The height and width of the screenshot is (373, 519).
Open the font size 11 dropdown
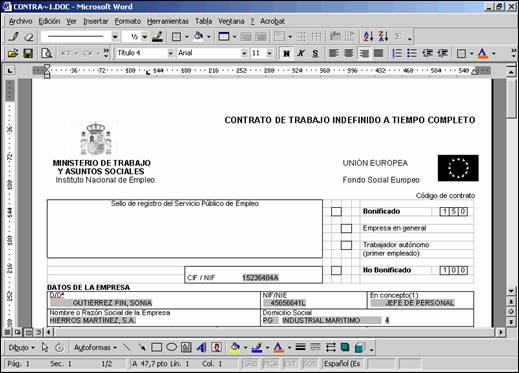coord(269,53)
